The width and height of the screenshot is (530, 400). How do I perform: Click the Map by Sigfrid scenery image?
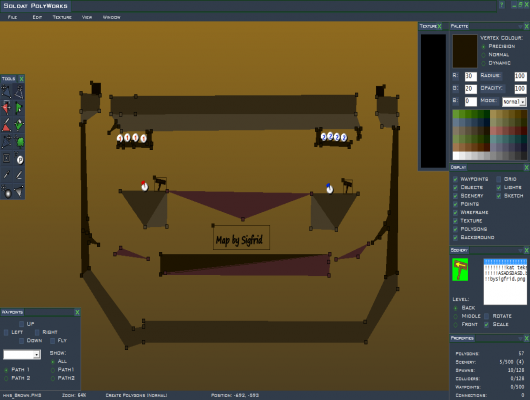click(241, 237)
